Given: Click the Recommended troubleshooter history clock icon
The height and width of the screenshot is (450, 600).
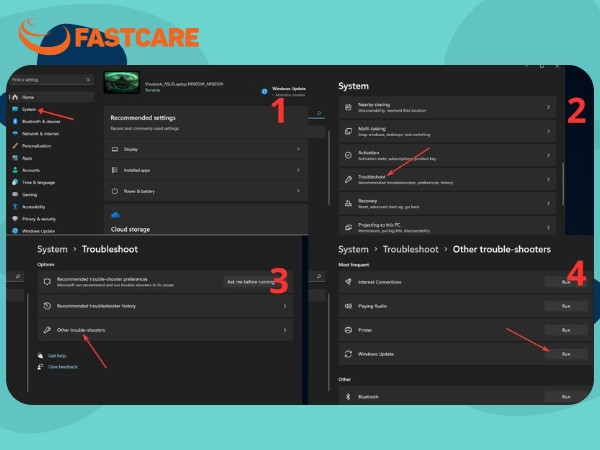Looking at the screenshot, I should [x=47, y=306].
